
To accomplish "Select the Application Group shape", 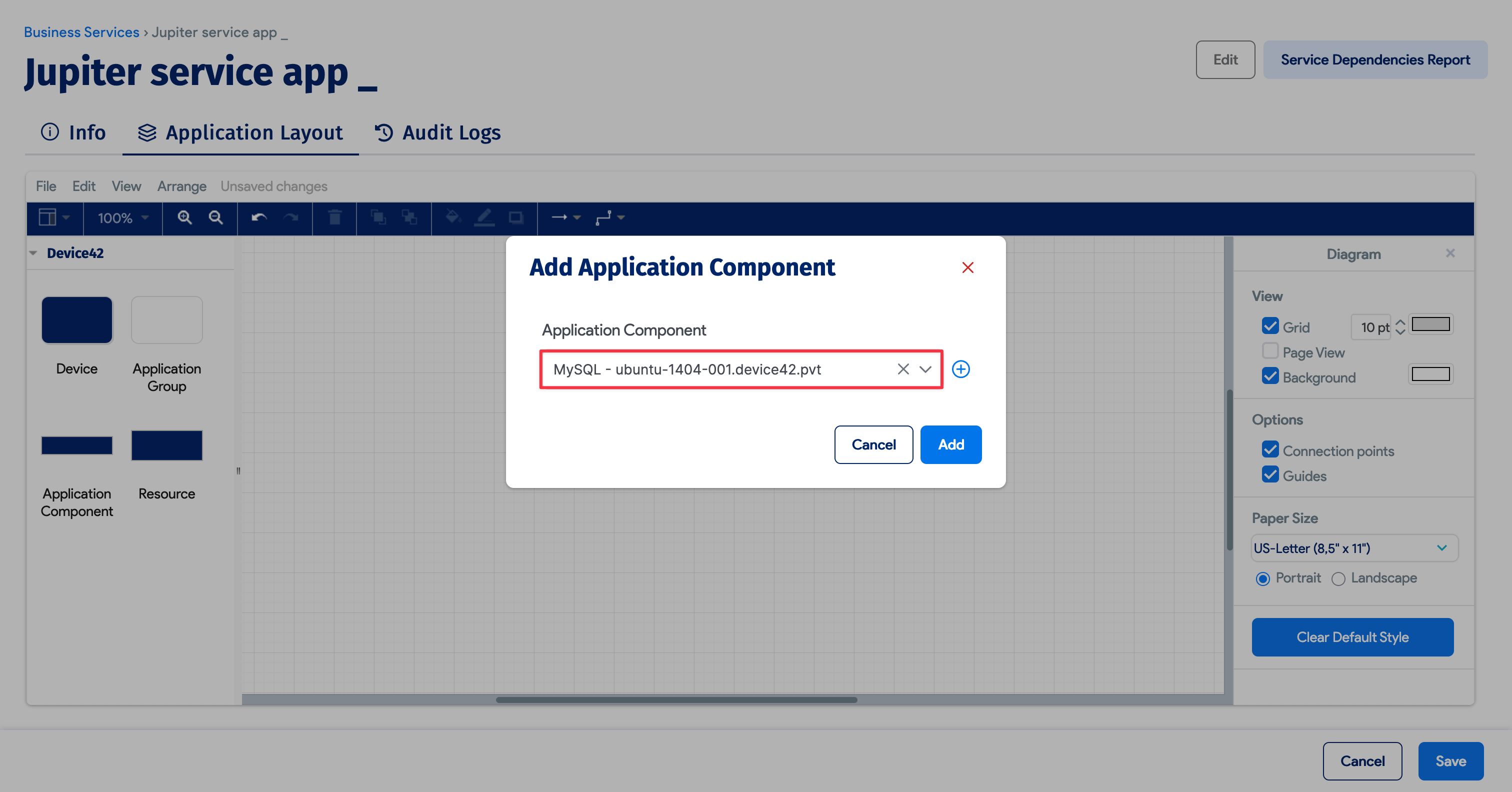I will [166, 320].
